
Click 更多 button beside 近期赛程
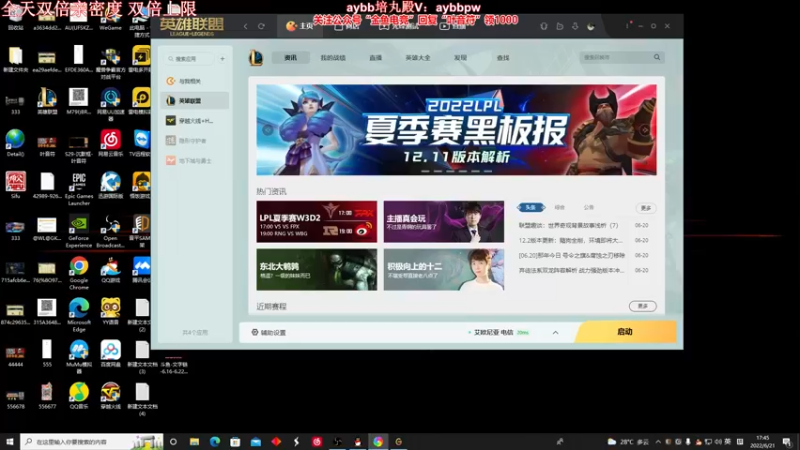[642, 306]
